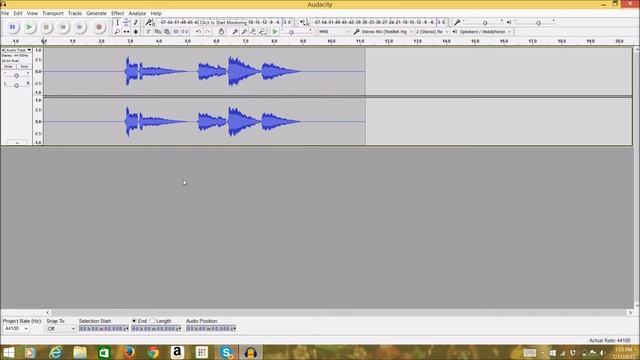Open the Stereo Mix recording device dropdown

(x=387, y=32)
